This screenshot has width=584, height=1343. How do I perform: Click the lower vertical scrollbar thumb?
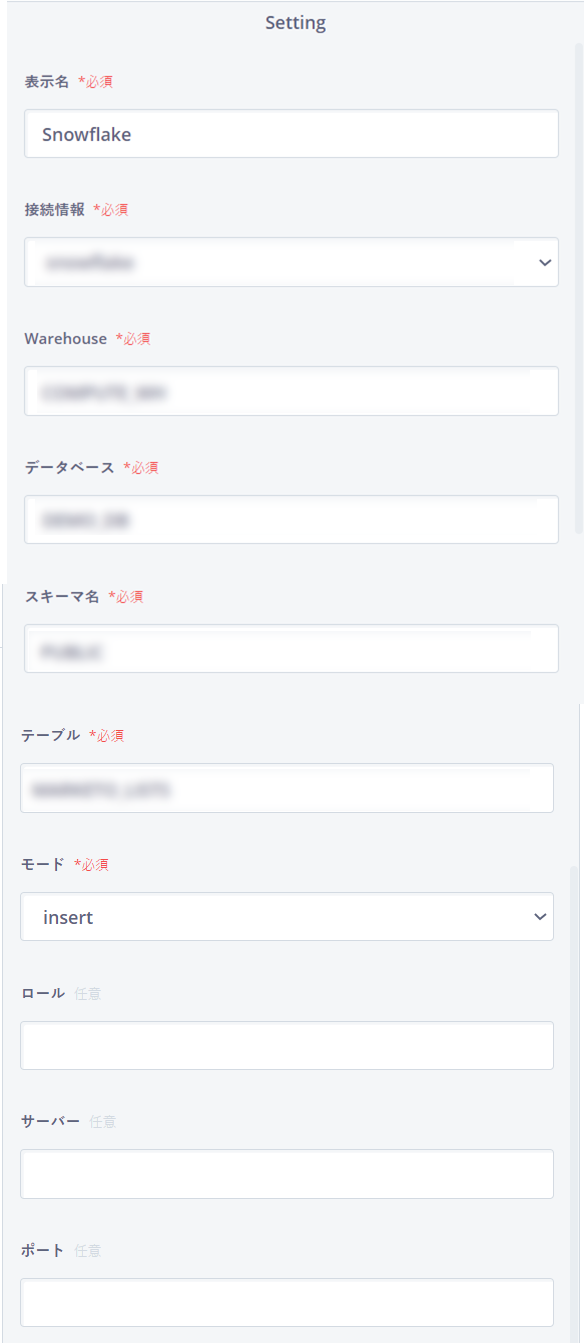pos(574,1104)
